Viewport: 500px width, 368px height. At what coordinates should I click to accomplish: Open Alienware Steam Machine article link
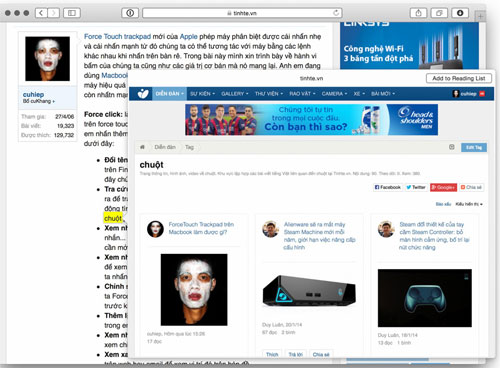319,236
